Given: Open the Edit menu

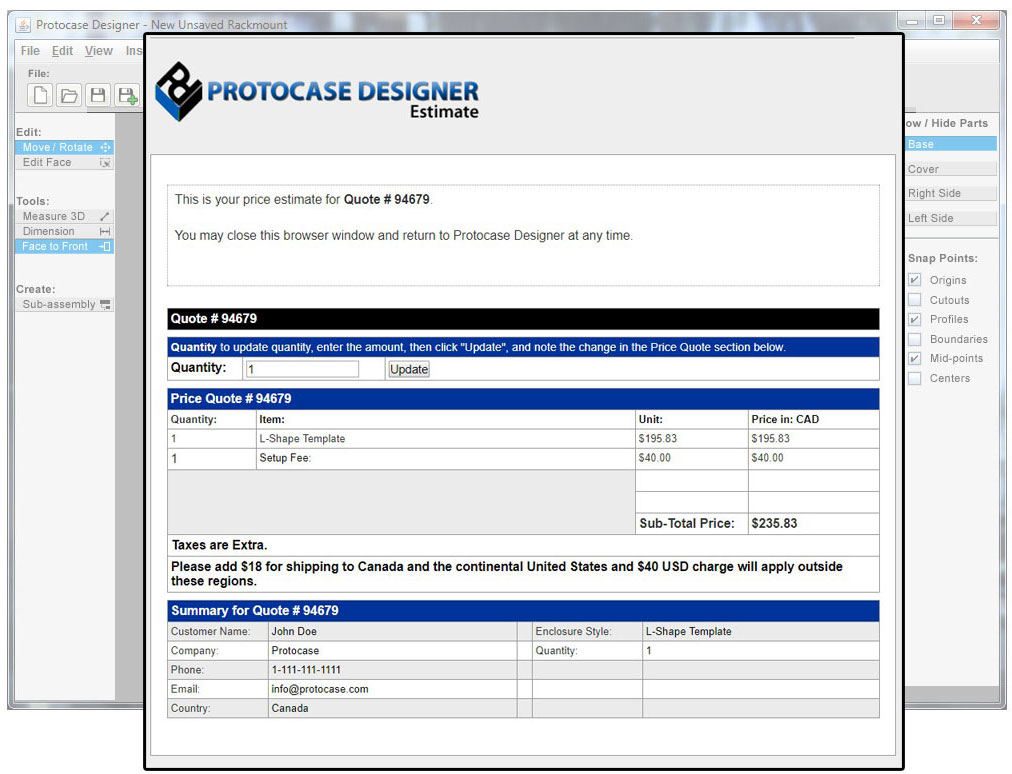Looking at the screenshot, I should click(x=62, y=51).
